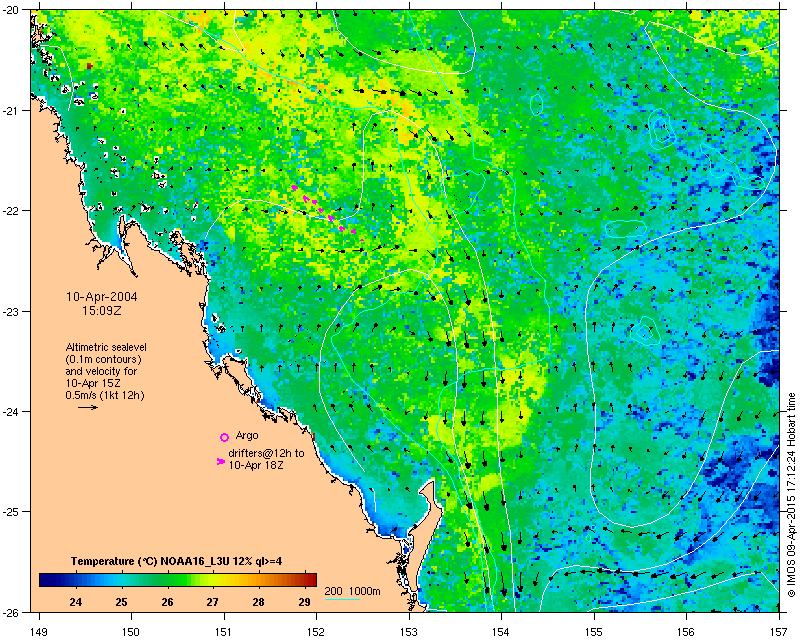Click the '10-Apr 18Z' drifter legend text
The image size is (800, 640).
click(256, 465)
